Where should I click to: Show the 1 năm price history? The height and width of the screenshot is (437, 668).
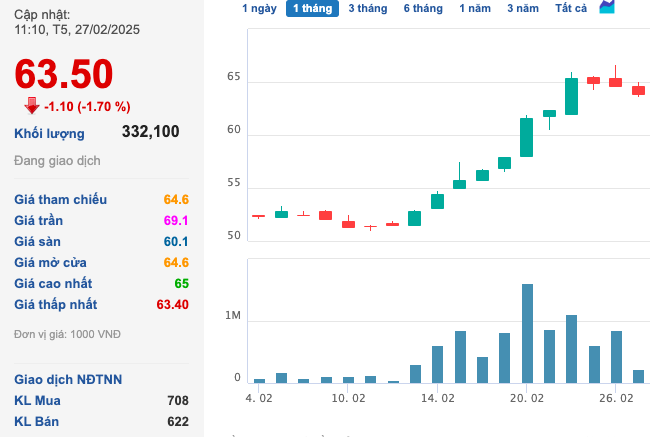coord(475,8)
